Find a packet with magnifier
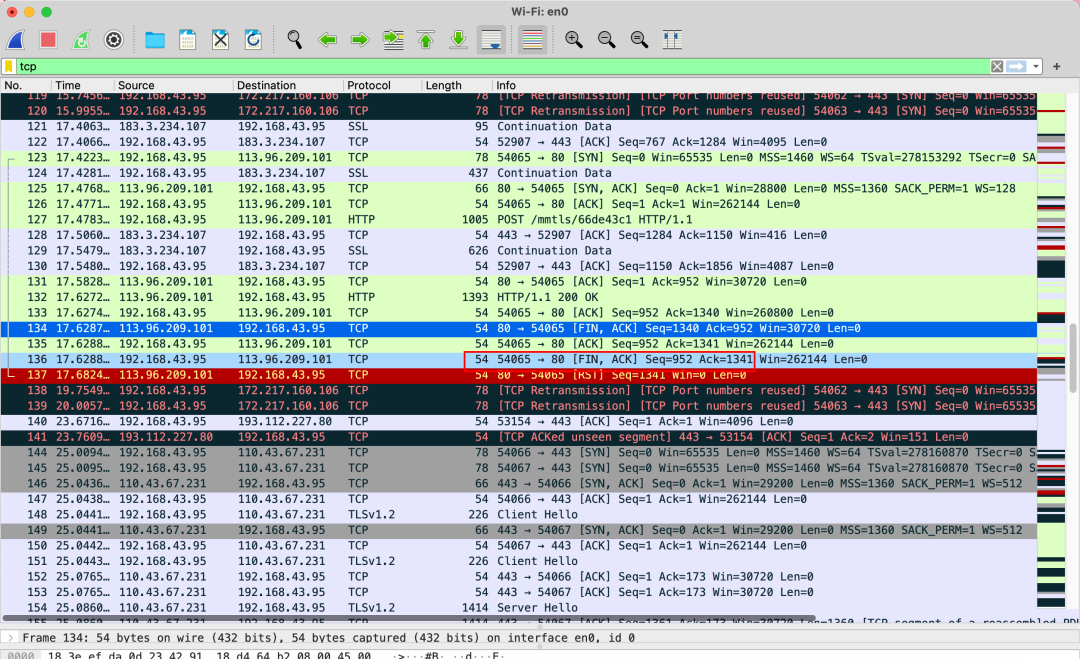Image resolution: width=1080 pixels, height=659 pixels. tap(295, 40)
